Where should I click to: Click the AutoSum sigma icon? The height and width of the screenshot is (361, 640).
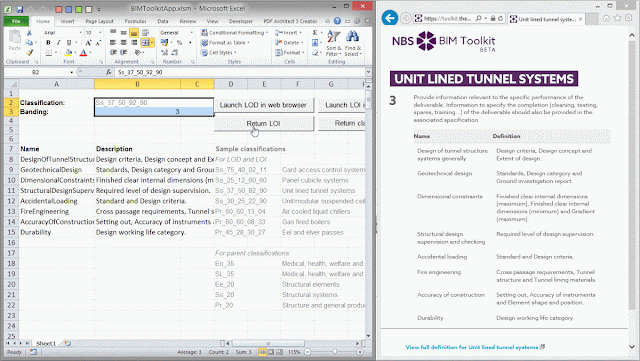pos(315,33)
